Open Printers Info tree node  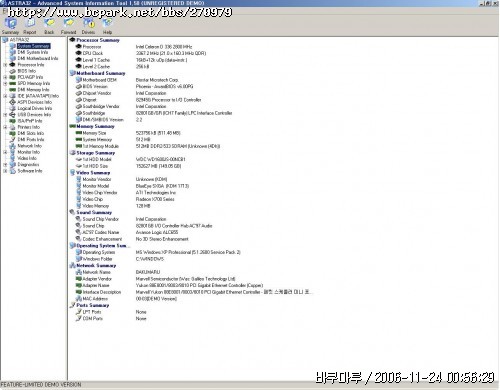(x=28, y=127)
